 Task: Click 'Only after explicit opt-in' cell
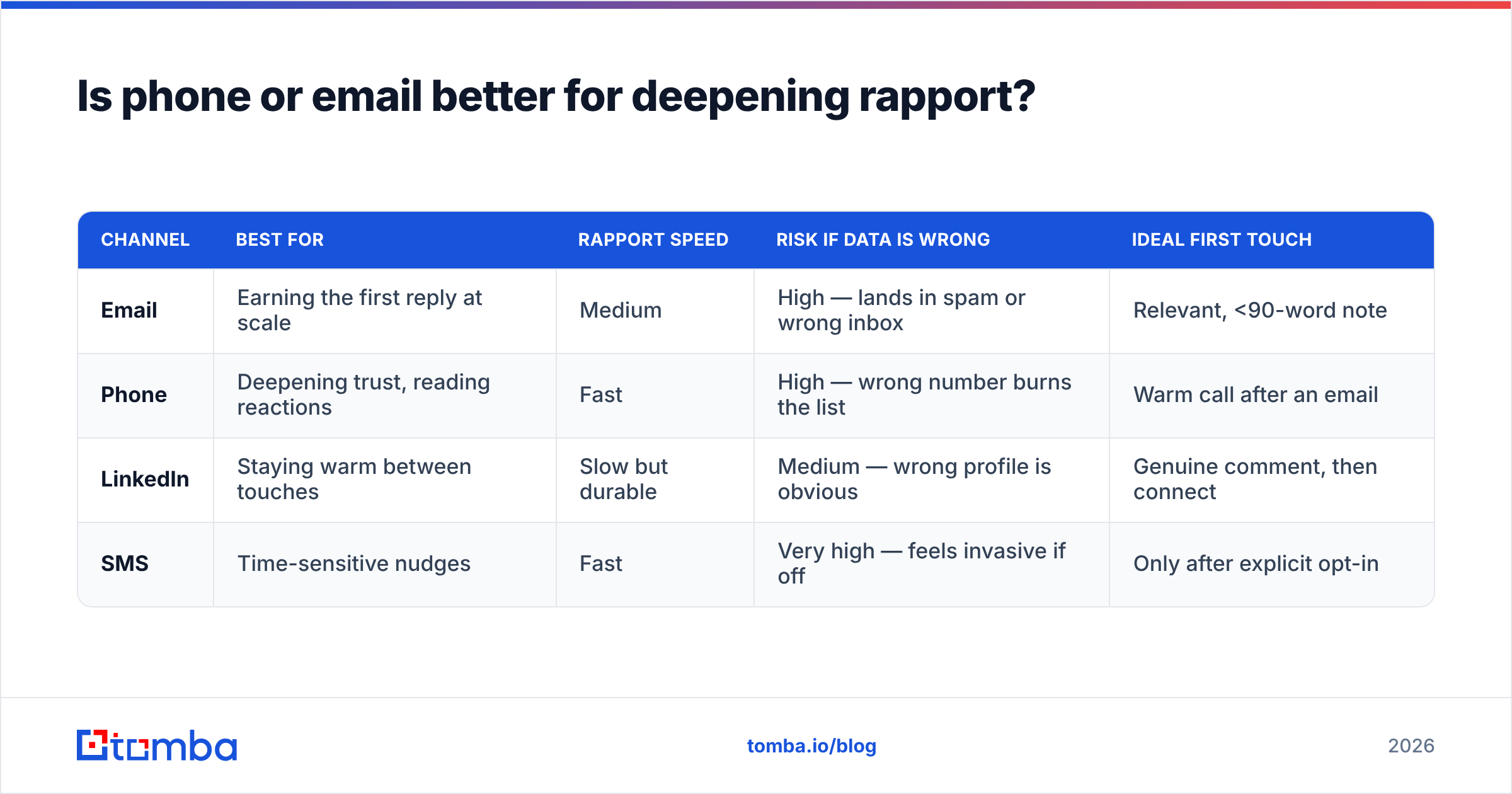(1272, 564)
